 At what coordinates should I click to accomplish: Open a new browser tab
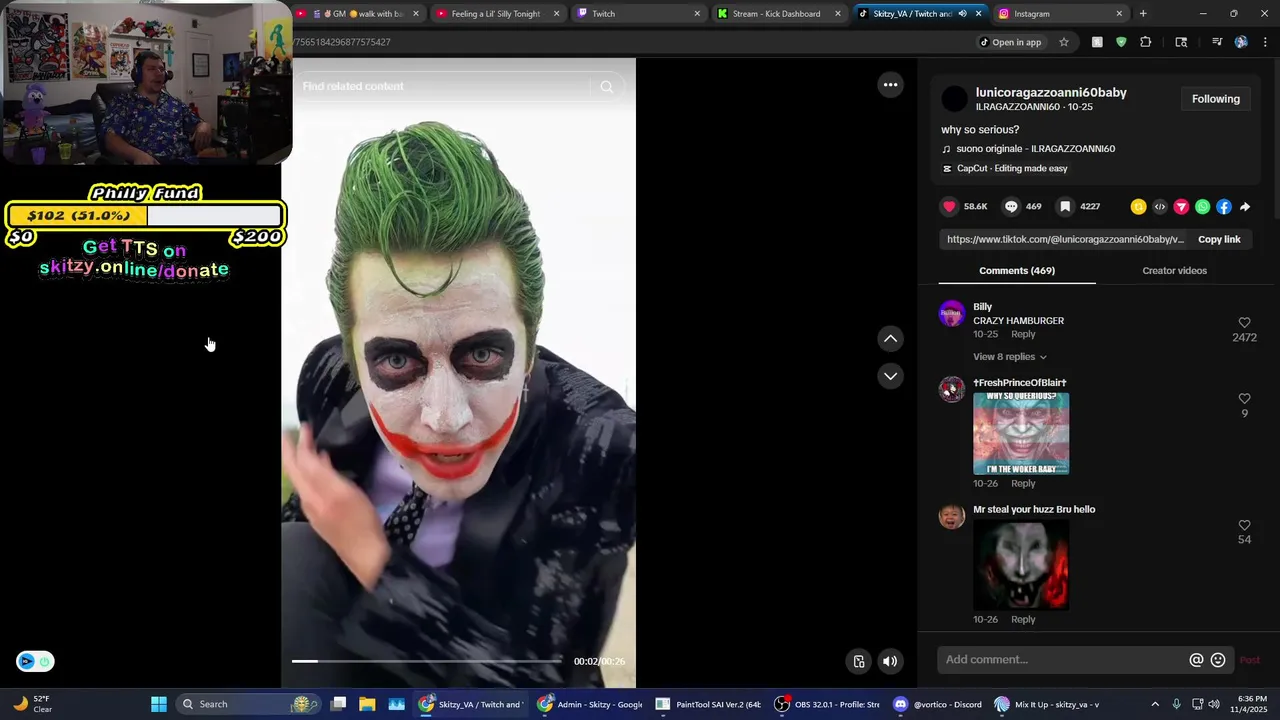[1143, 14]
